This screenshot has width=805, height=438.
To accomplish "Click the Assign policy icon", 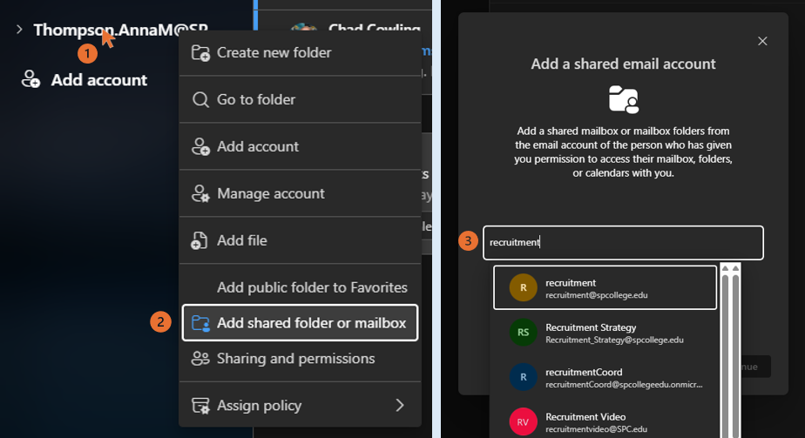I will click(x=200, y=406).
